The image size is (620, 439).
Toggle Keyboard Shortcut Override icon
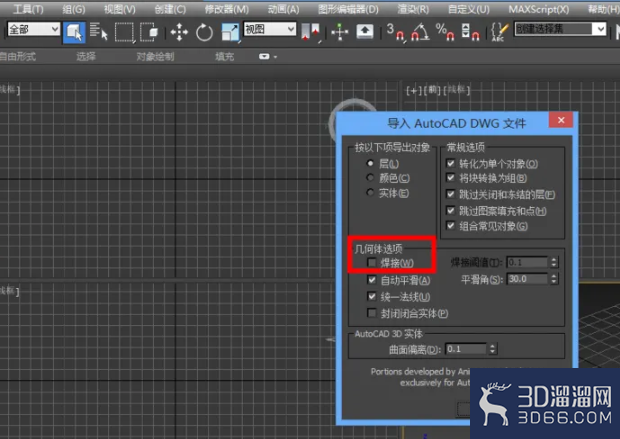pos(365,32)
